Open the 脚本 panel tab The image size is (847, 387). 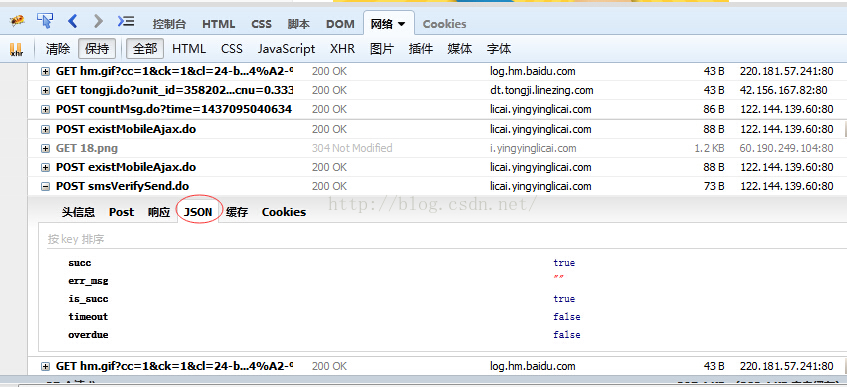coord(299,24)
